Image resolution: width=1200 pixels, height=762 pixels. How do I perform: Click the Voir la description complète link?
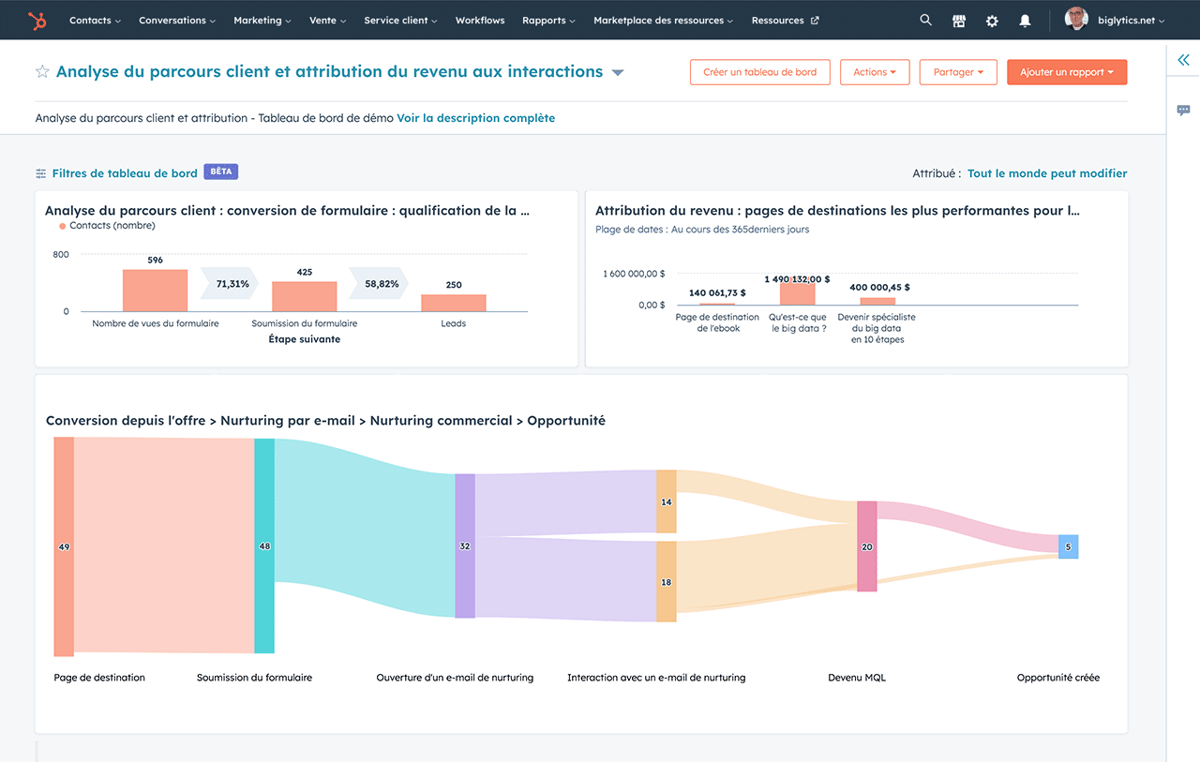point(475,117)
